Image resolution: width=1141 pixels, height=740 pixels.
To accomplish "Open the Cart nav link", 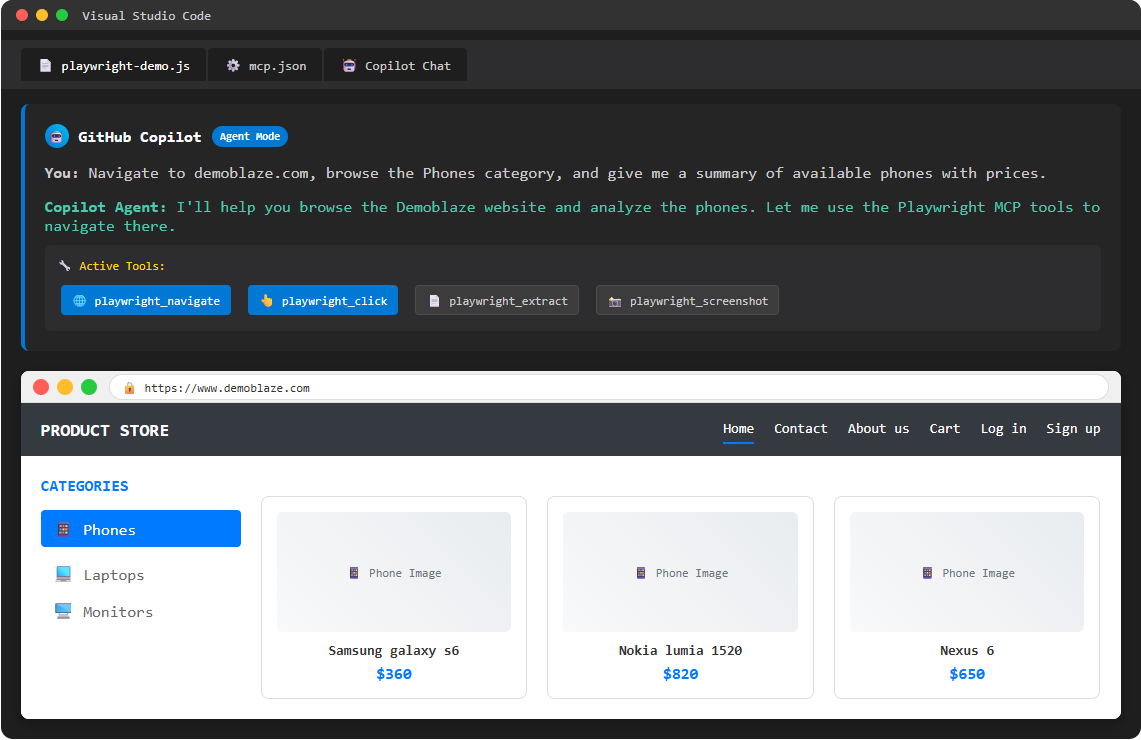I will tap(945, 429).
